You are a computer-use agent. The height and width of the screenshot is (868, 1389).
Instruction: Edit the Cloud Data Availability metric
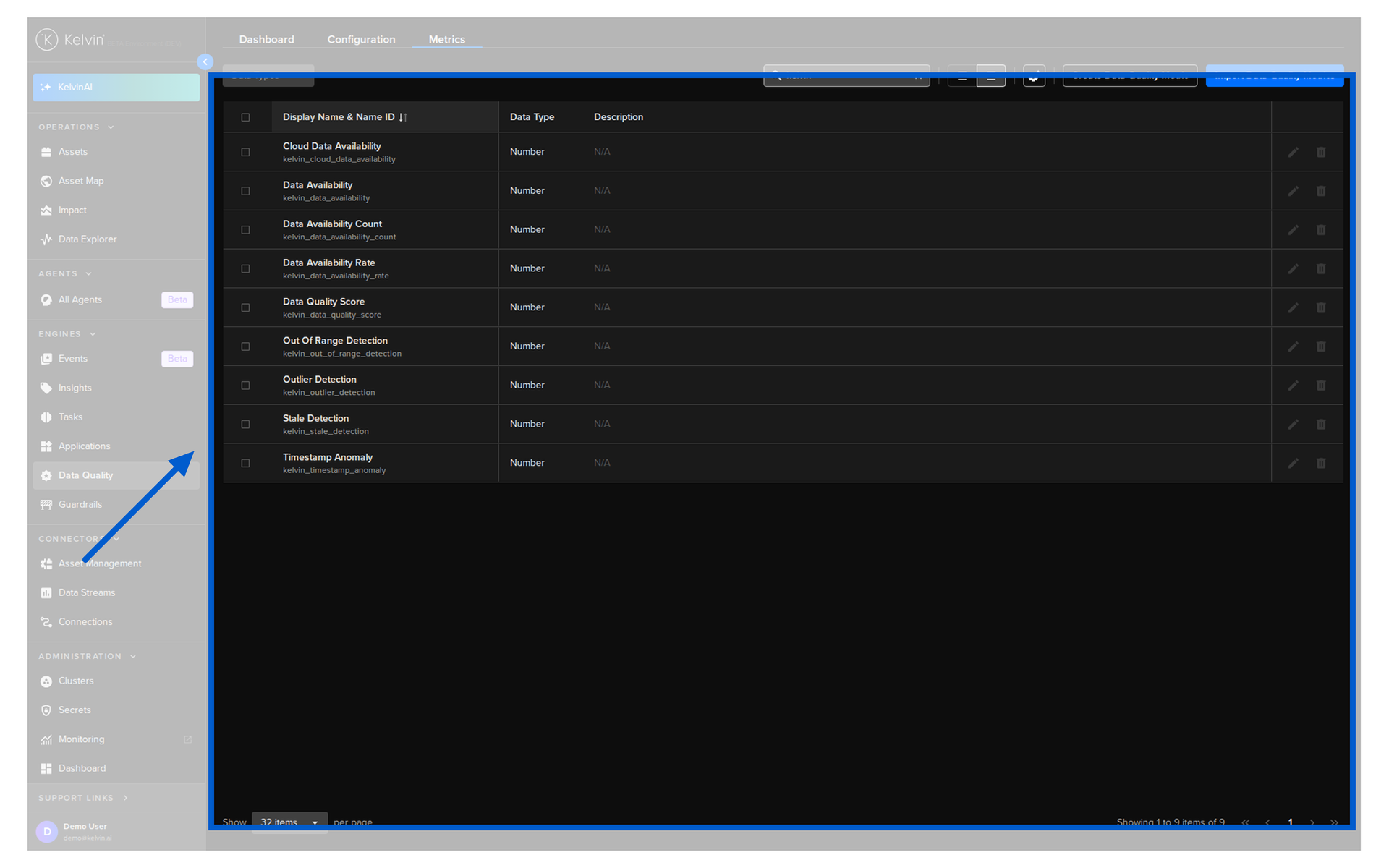[1293, 152]
